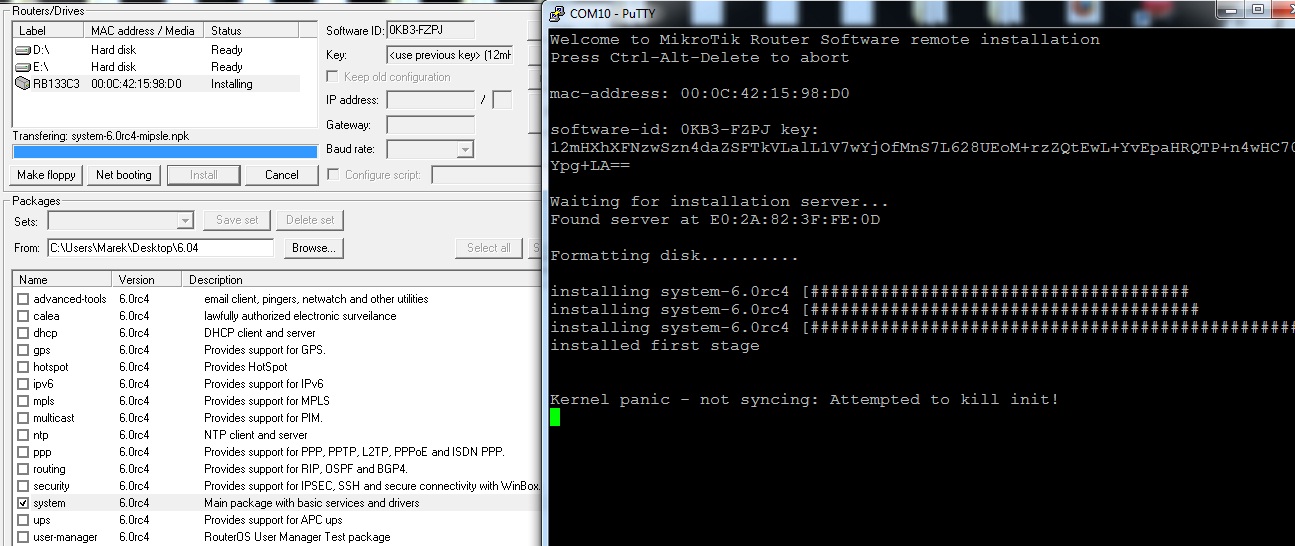Click the Gateway input field
The height and width of the screenshot is (546, 1295).
[x=430, y=125]
